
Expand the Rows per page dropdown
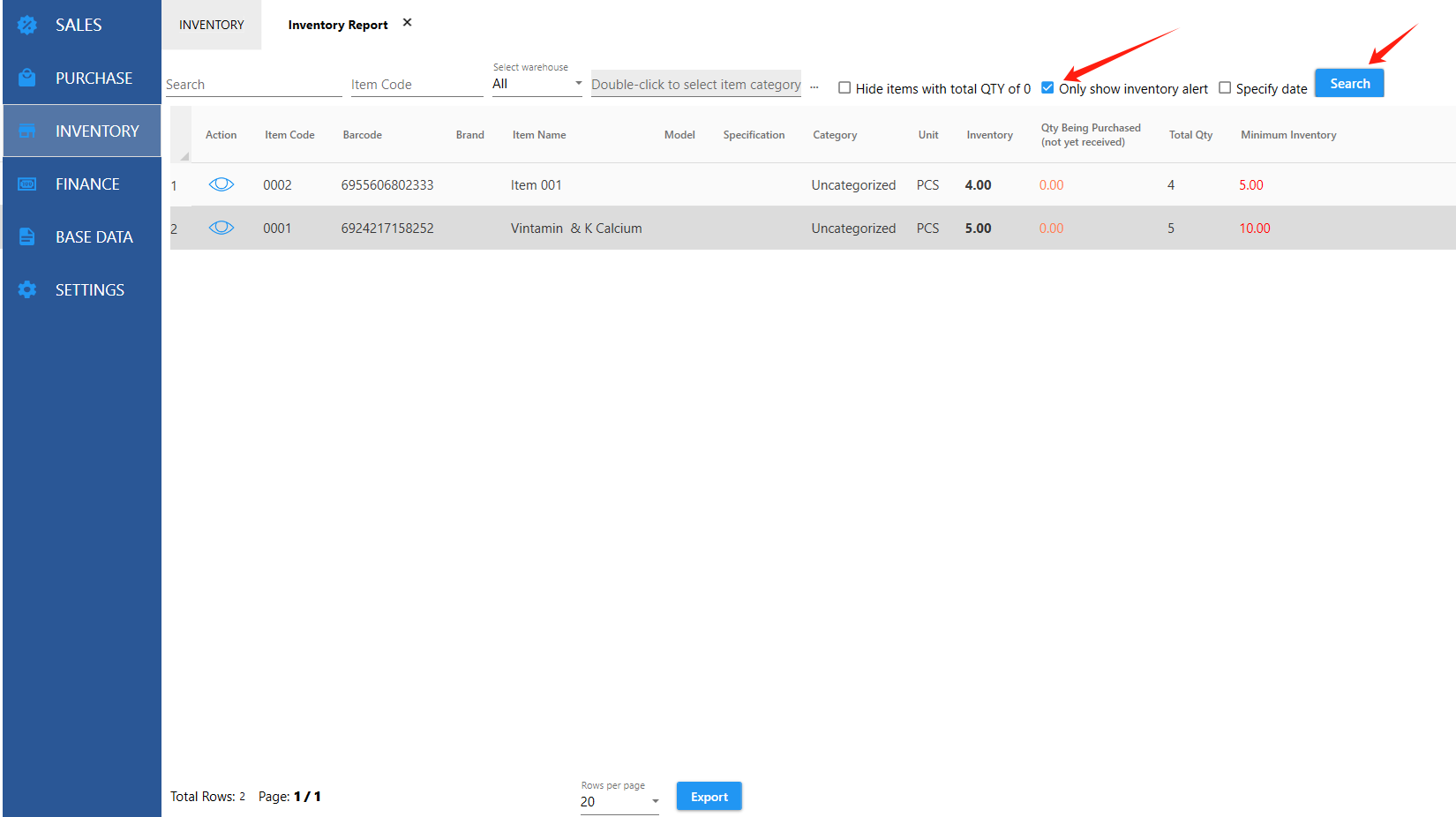tap(619, 801)
